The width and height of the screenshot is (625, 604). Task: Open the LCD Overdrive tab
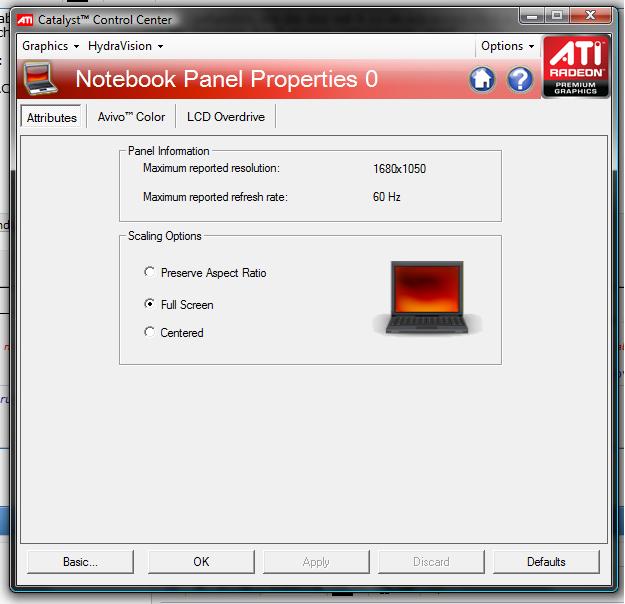coord(226,117)
